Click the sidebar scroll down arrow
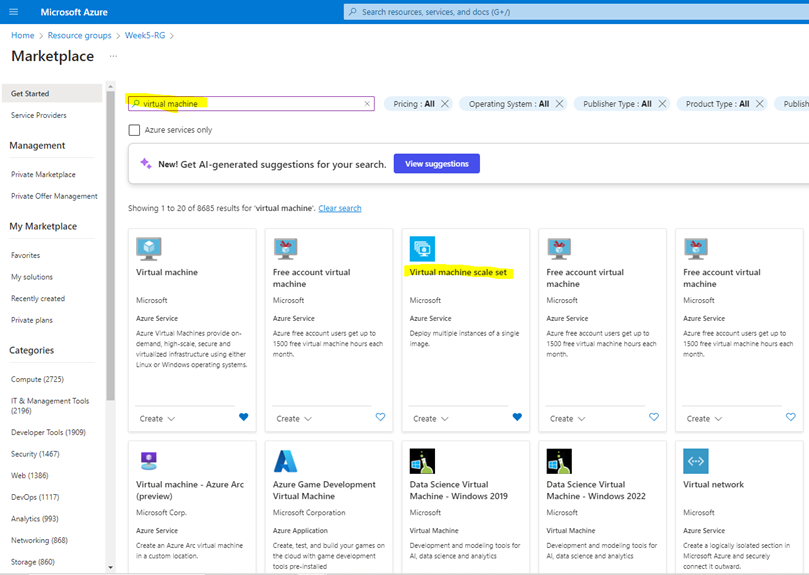This screenshot has height=575, width=809. [x=110, y=567]
